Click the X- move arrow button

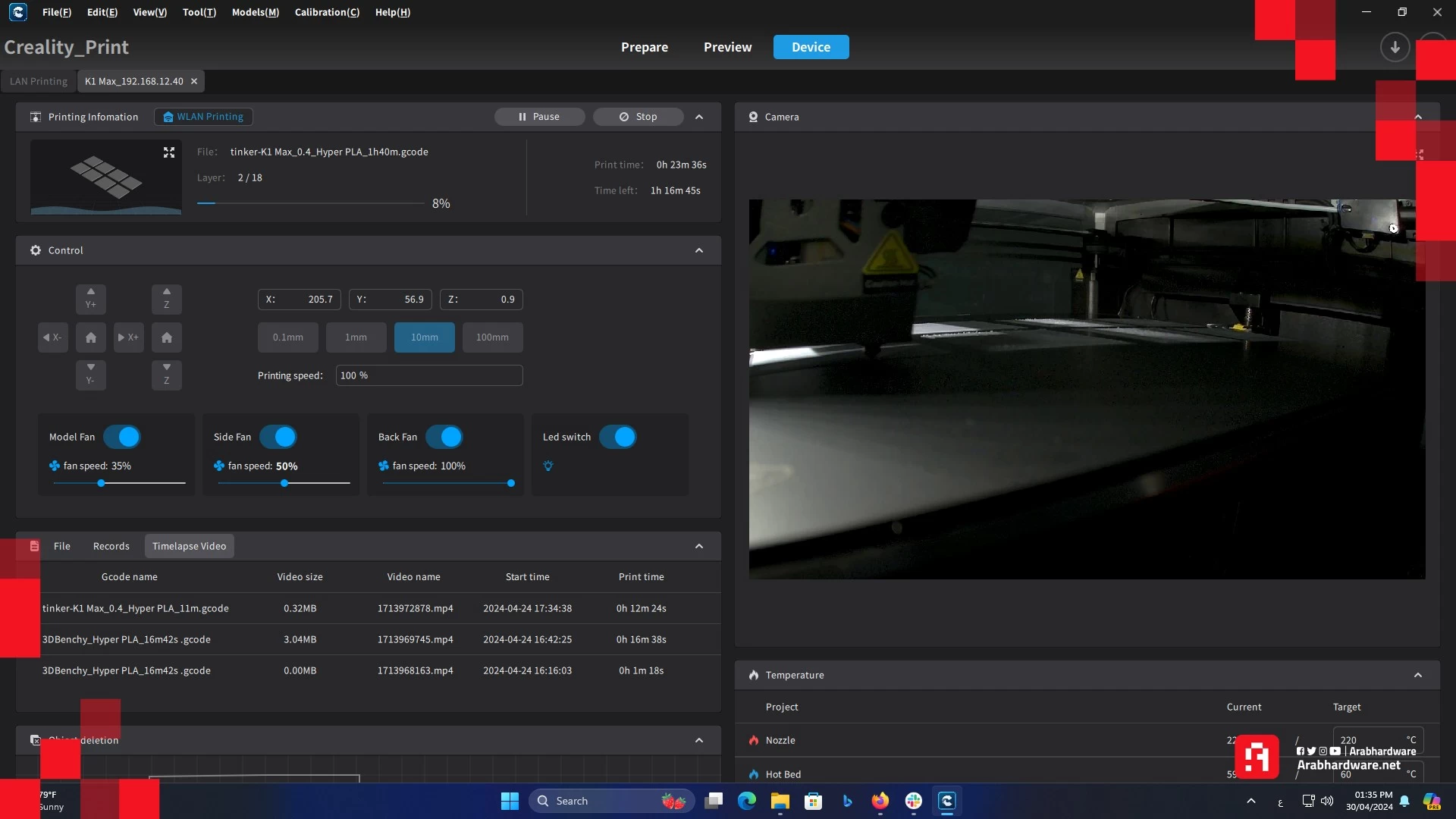click(52, 337)
